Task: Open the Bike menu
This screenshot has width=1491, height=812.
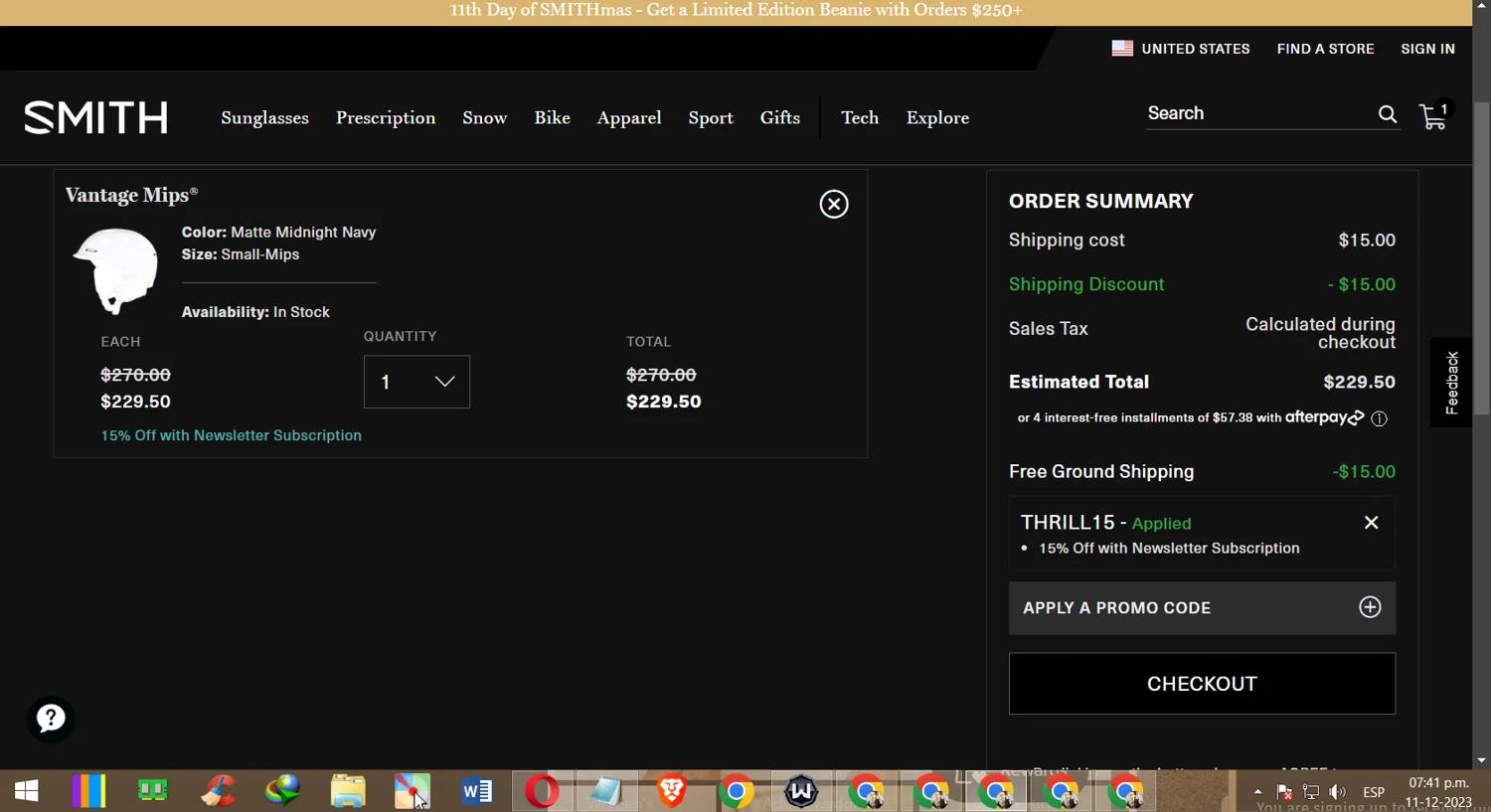Action: pyautogui.click(x=552, y=117)
